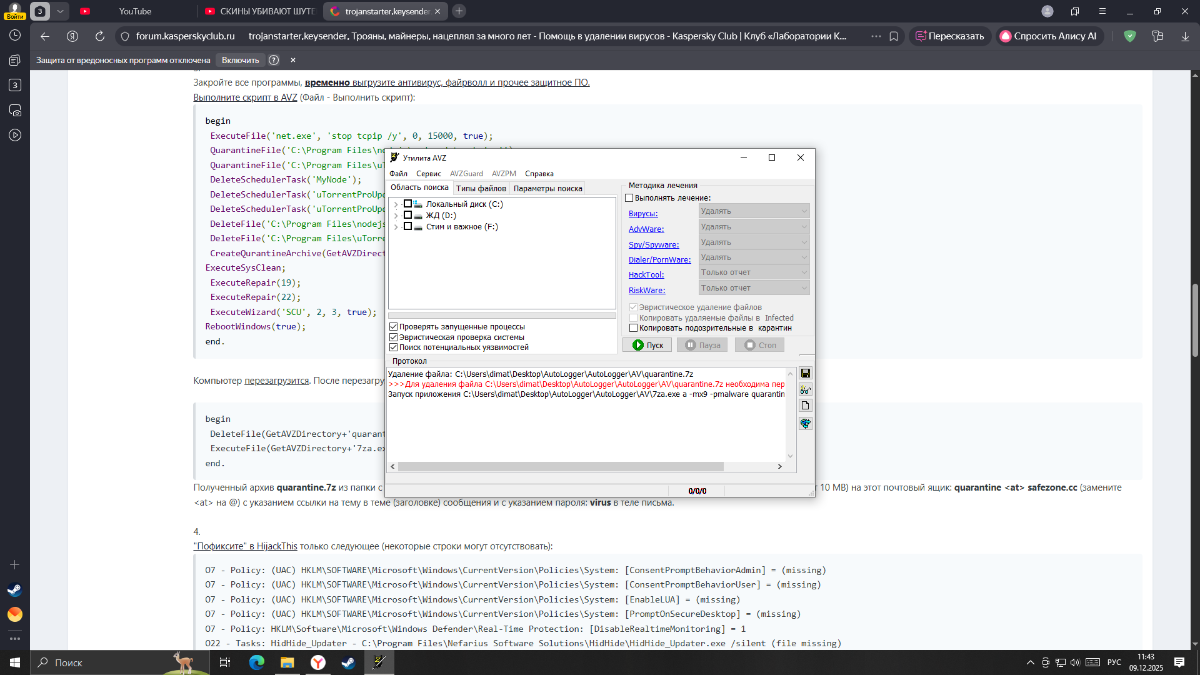The height and width of the screenshot is (675, 1200).
Task: Expand the Стим и важное (F:) node
Action: pyautogui.click(x=396, y=227)
